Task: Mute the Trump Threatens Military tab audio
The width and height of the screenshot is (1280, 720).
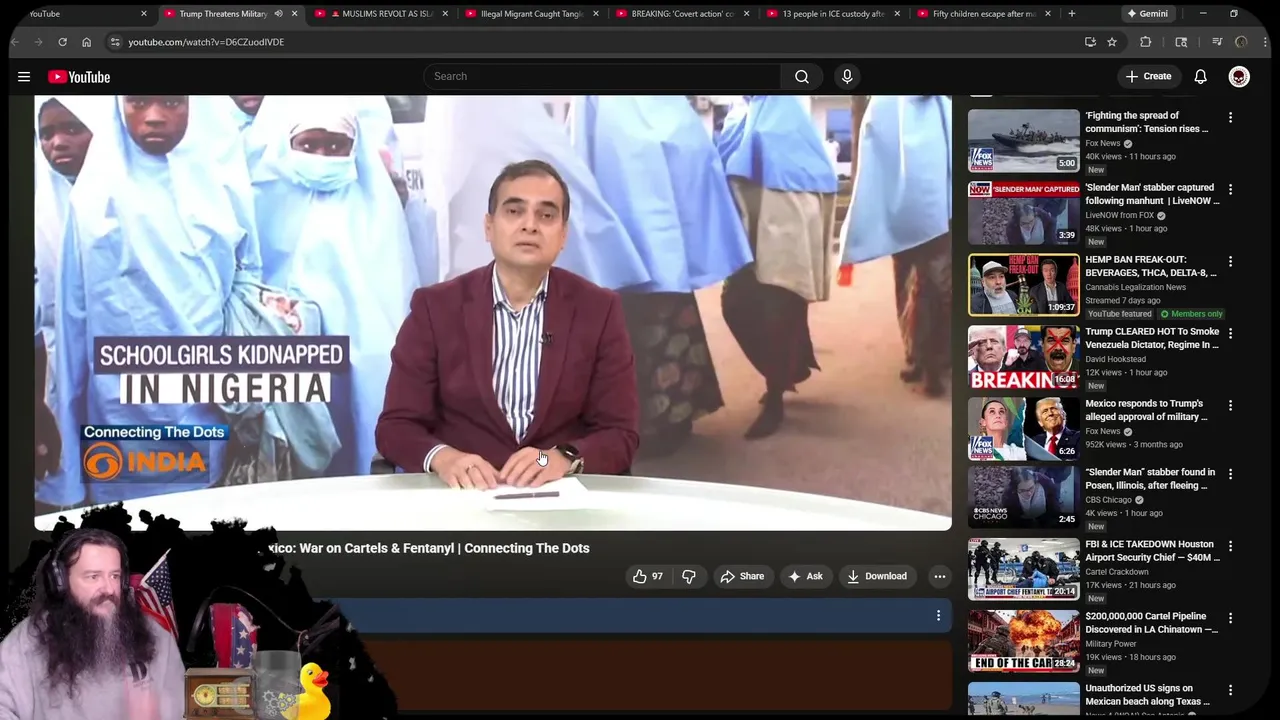Action: point(278,14)
